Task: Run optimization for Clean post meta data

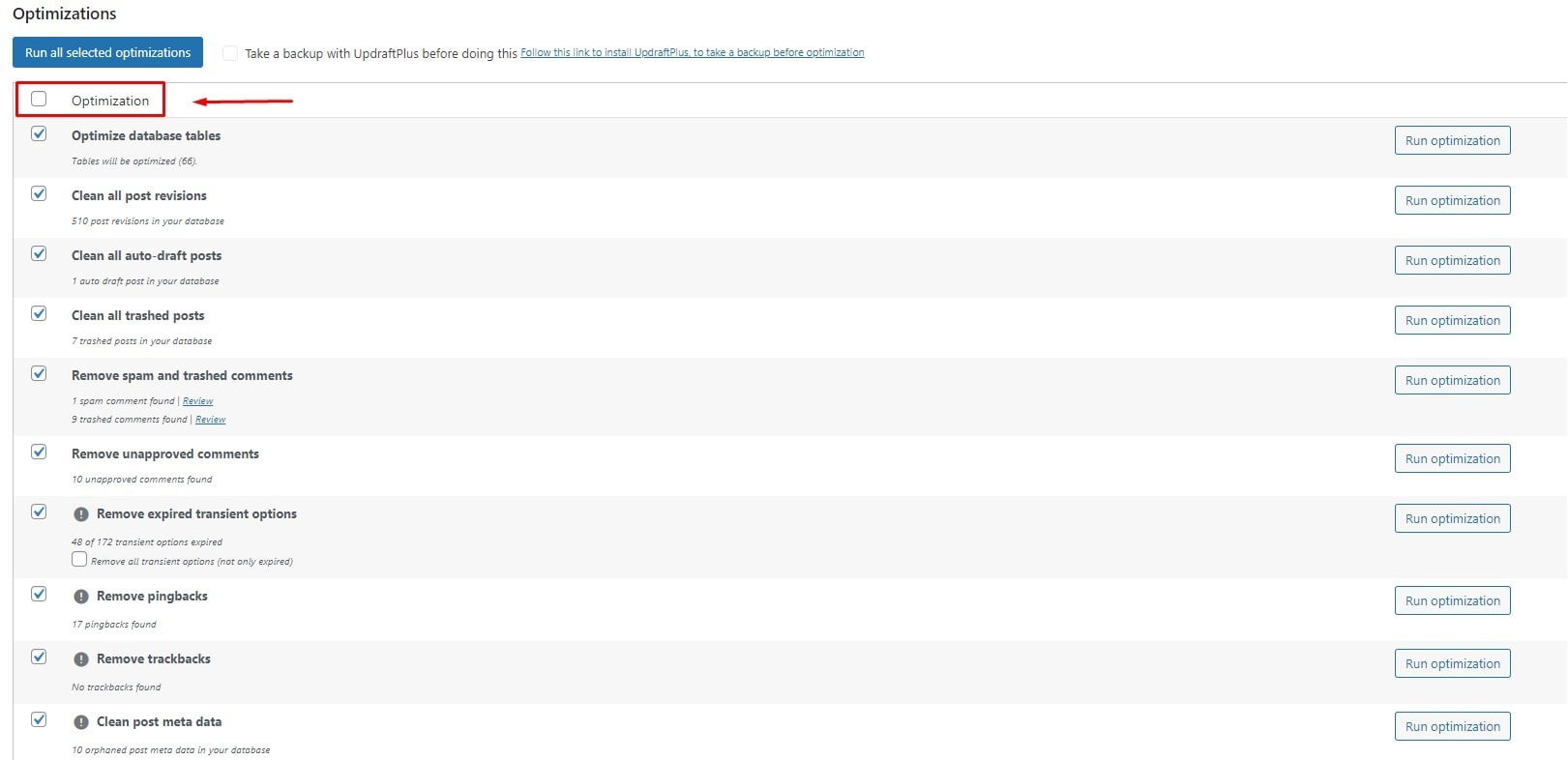Action: pos(1452,726)
